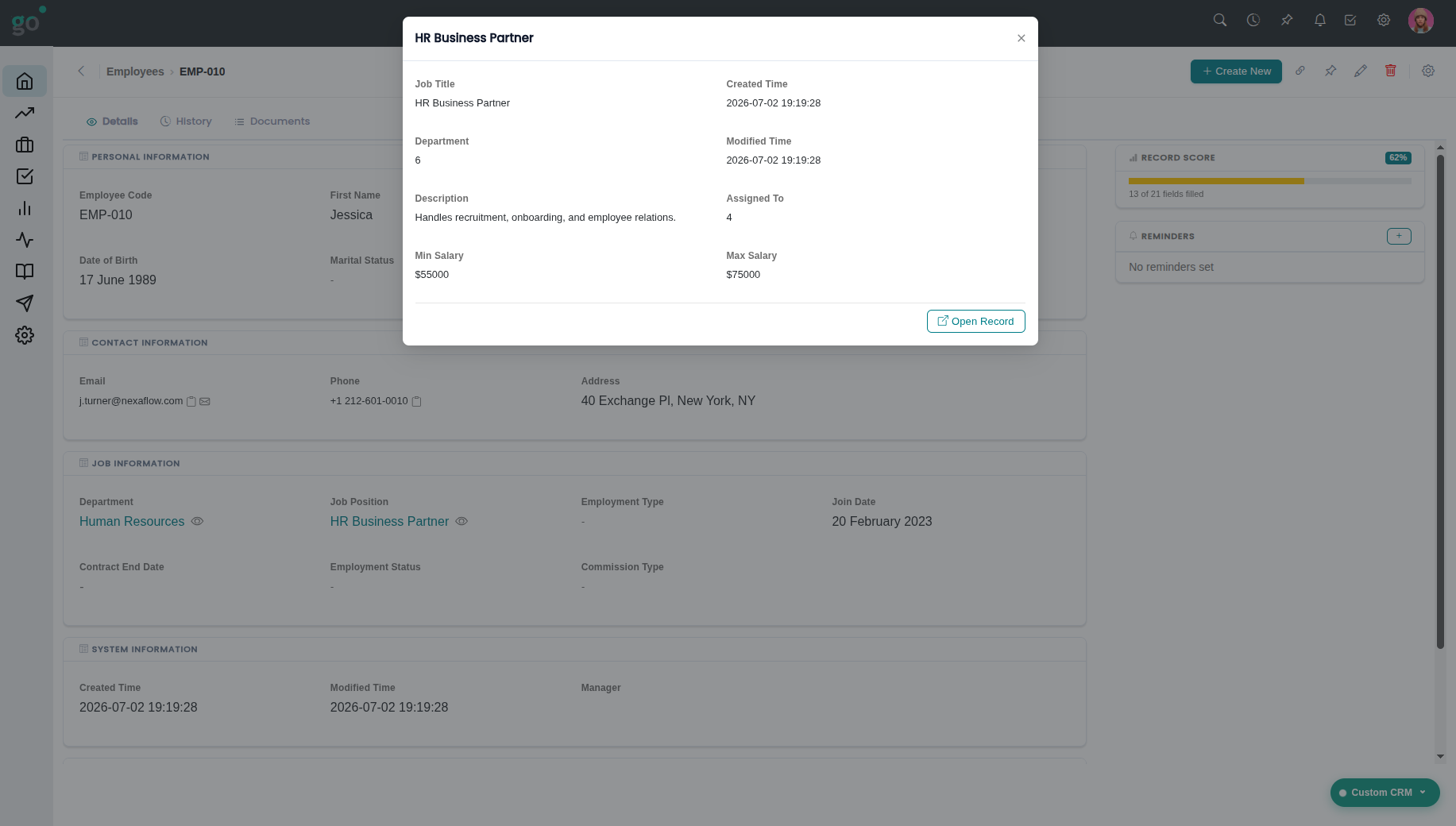Click Open Record button
This screenshot has width=1456, height=826.
976,321
